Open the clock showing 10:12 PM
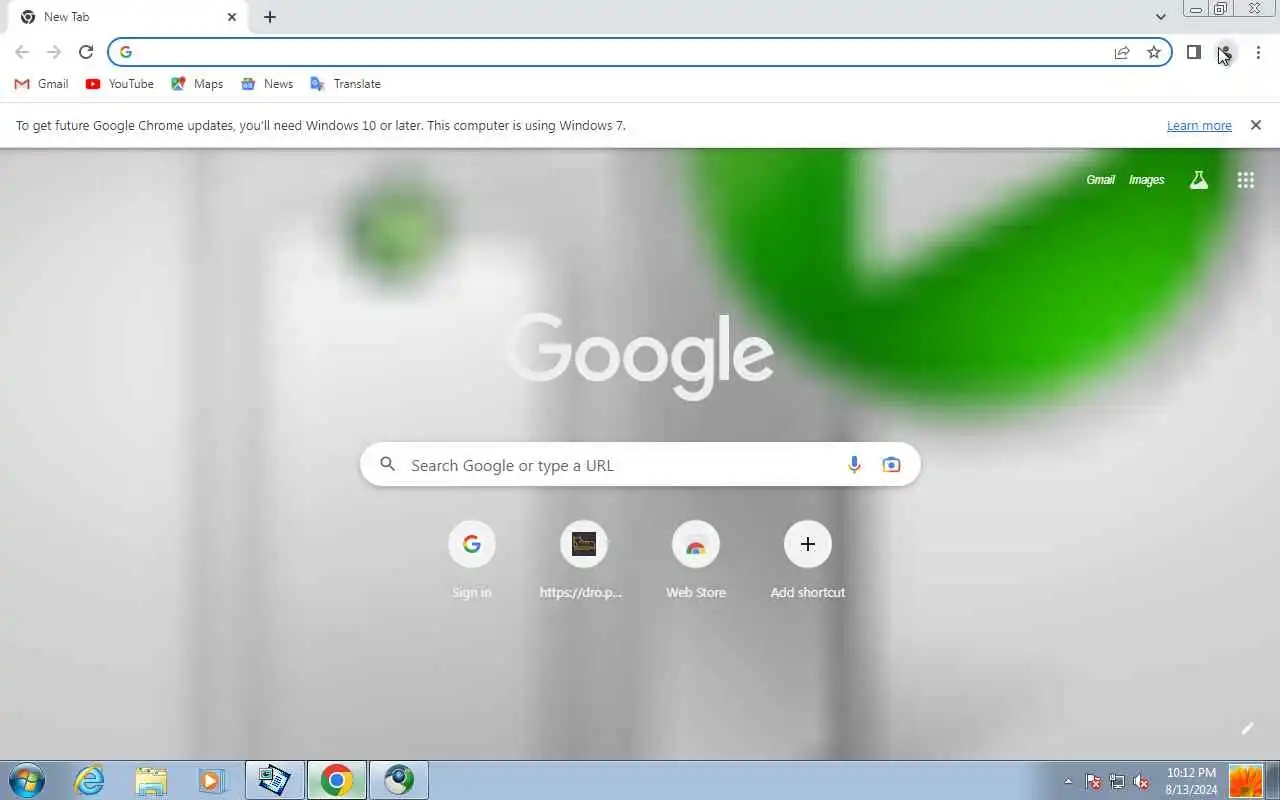Screen dimensions: 1280x800 tap(1191, 781)
